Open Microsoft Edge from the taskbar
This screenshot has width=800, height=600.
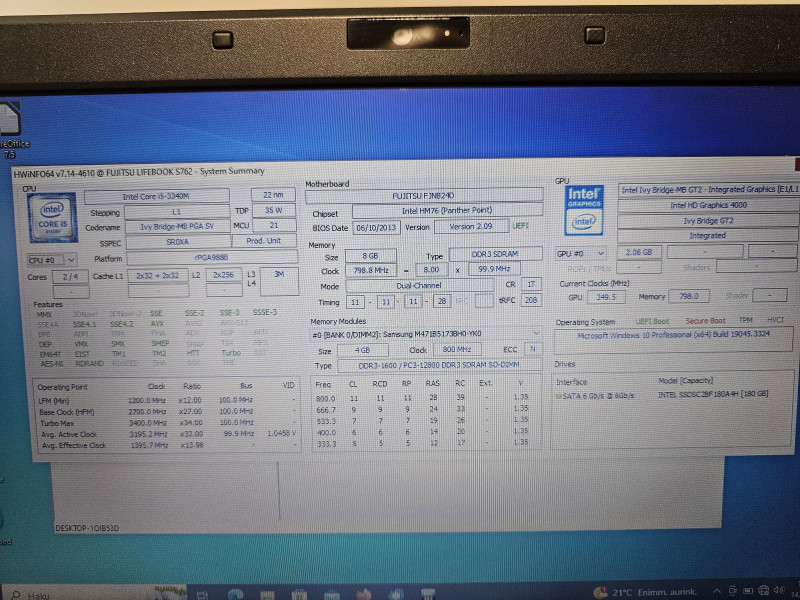coord(235,594)
